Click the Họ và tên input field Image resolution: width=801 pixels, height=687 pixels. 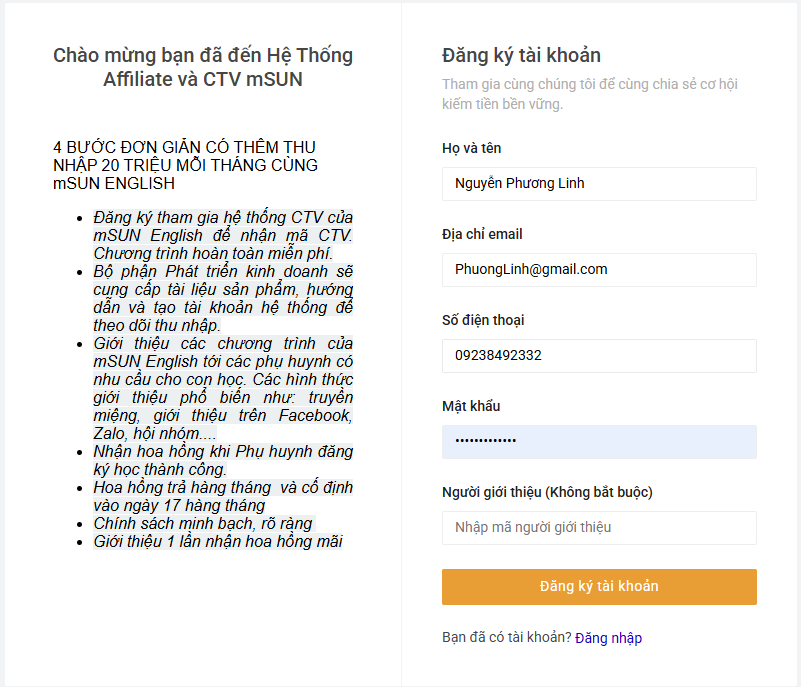click(x=599, y=184)
